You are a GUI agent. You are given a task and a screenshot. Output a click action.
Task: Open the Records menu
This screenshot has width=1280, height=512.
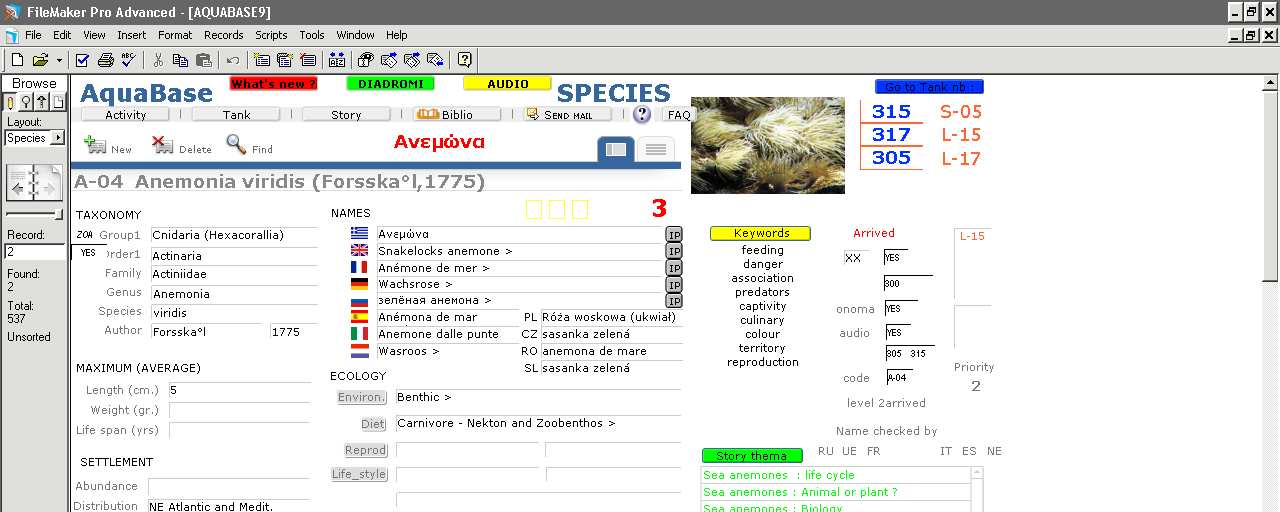224,35
